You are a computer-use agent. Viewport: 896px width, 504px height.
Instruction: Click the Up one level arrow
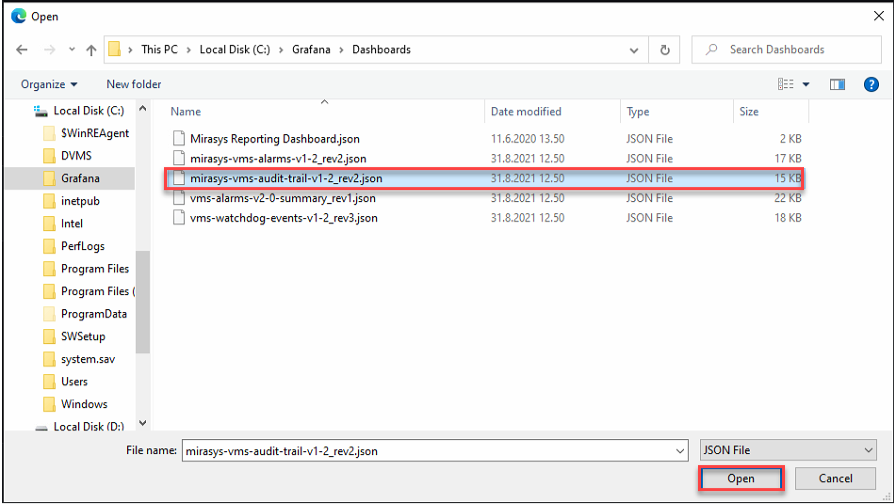click(x=91, y=49)
